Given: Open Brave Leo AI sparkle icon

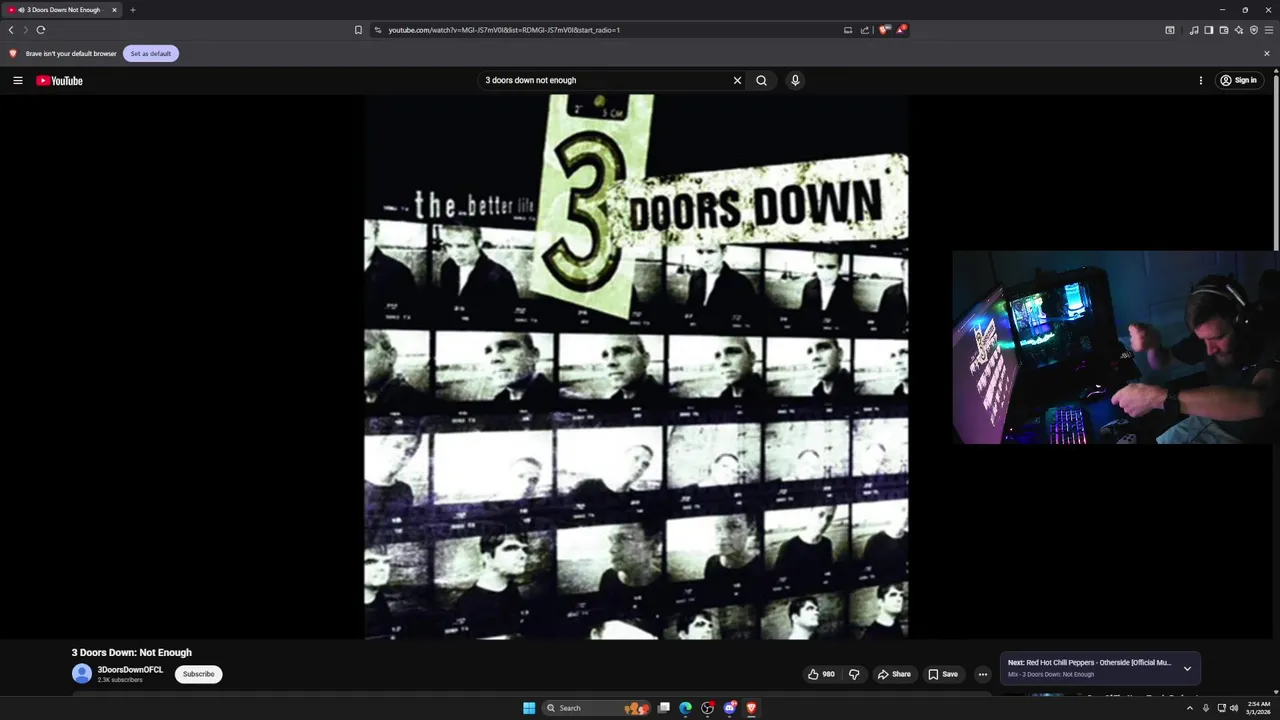Looking at the screenshot, I should pos(1239,30).
